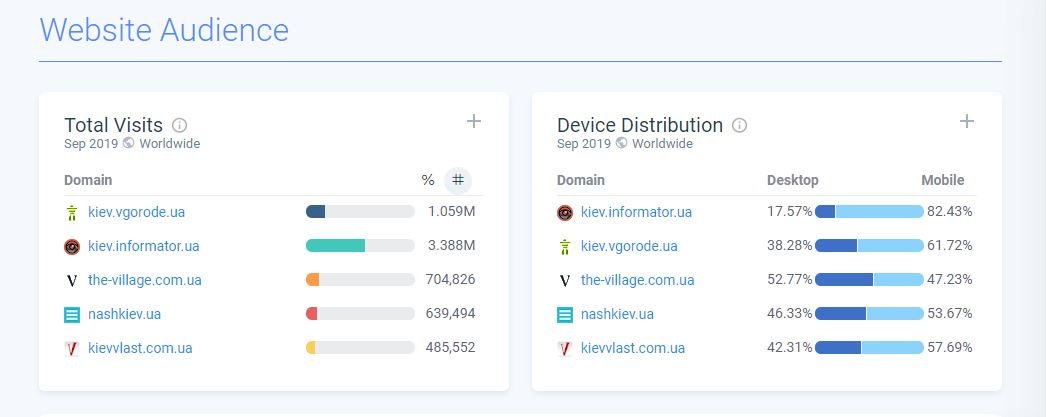
Task: Open kiev.vgorode.ua link in Device Distribution
Action: pyautogui.click(x=629, y=246)
